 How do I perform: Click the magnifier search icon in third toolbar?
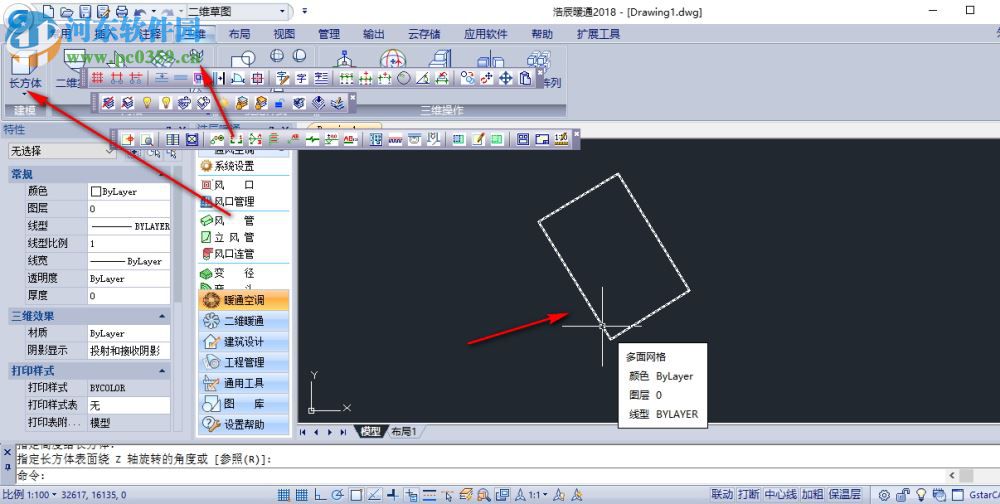click(x=147, y=139)
